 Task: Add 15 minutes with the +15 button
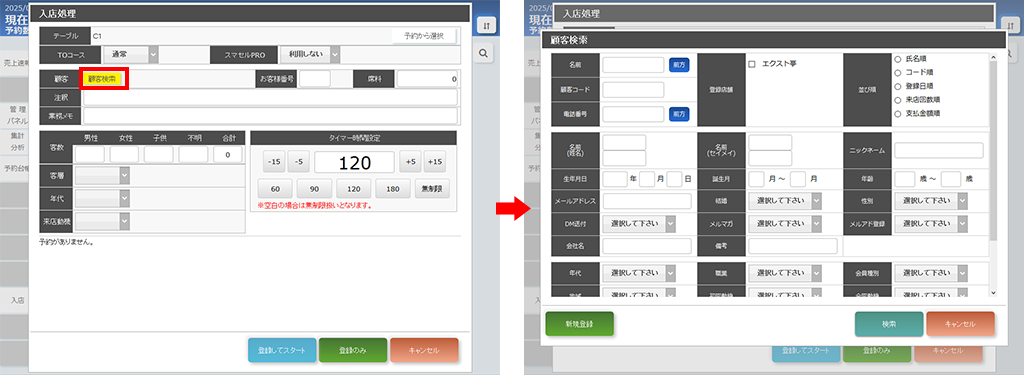pyautogui.click(x=434, y=161)
